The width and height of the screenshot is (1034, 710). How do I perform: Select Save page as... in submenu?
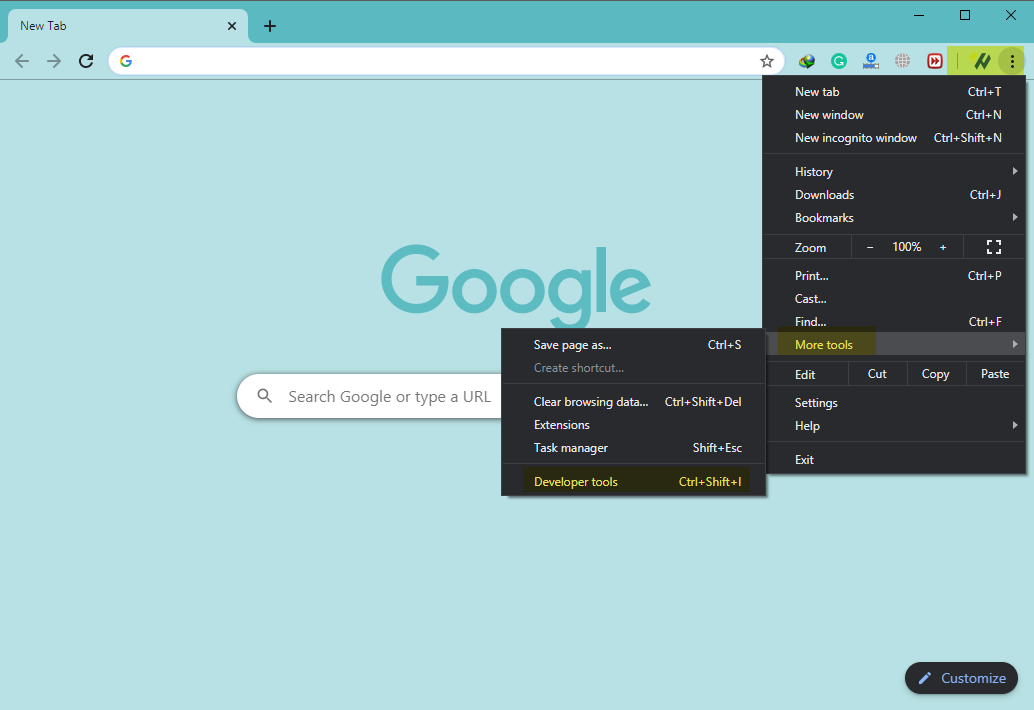(633, 345)
